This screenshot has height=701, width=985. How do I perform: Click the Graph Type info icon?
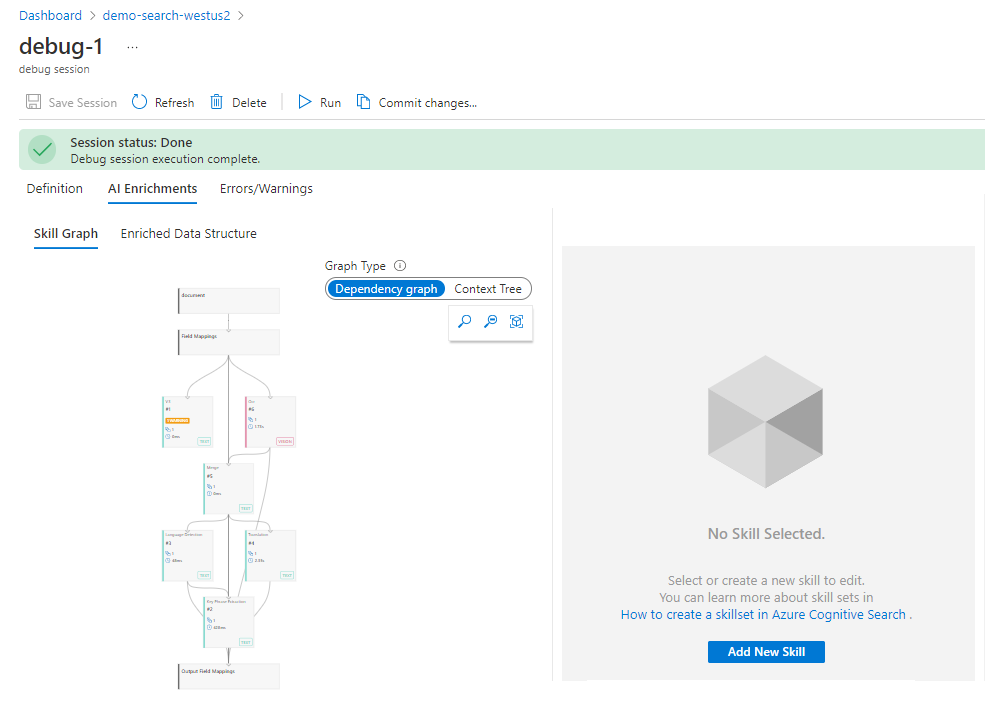pos(400,266)
